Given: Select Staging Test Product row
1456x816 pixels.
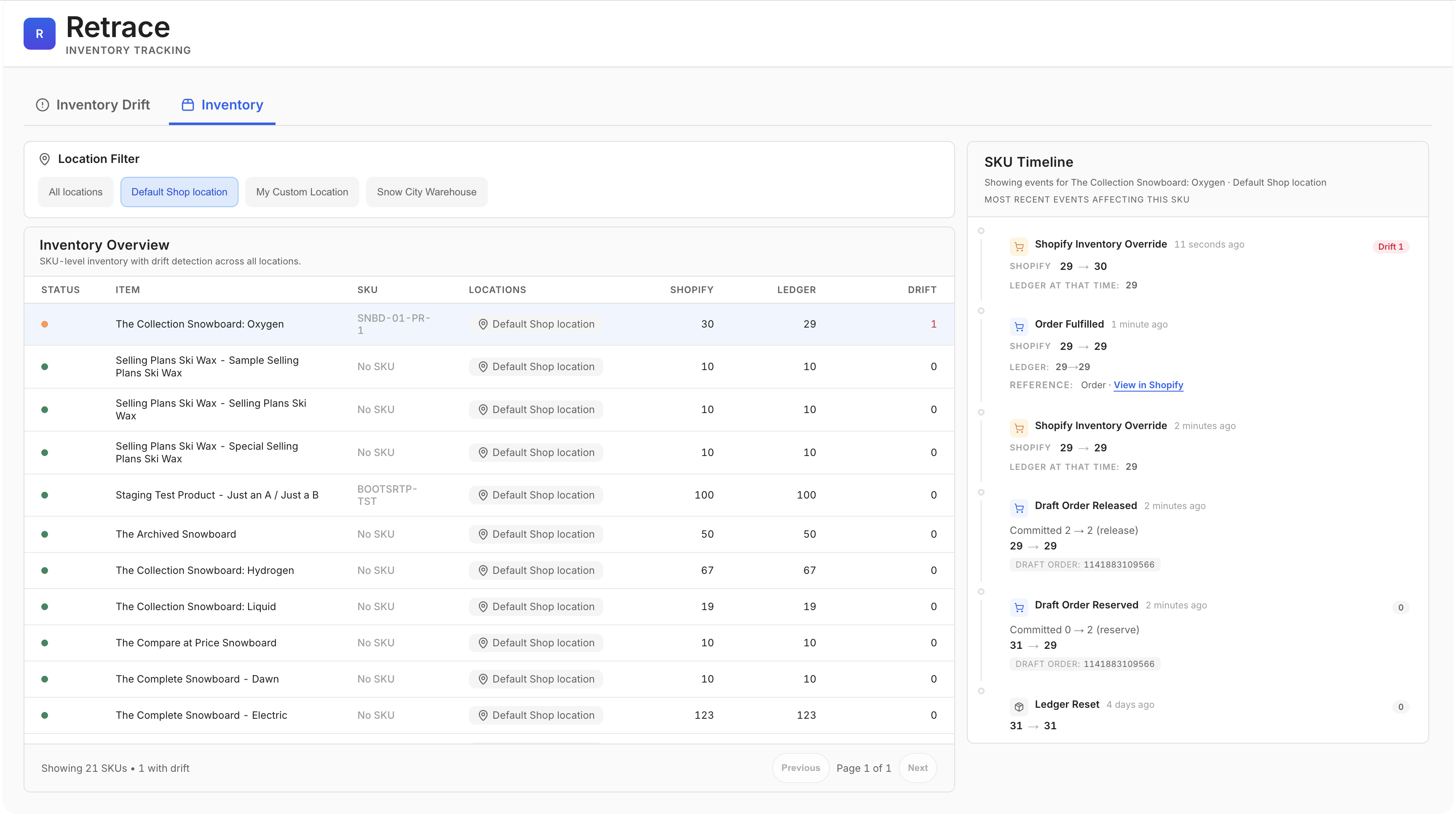Looking at the screenshot, I should click(489, 495).
